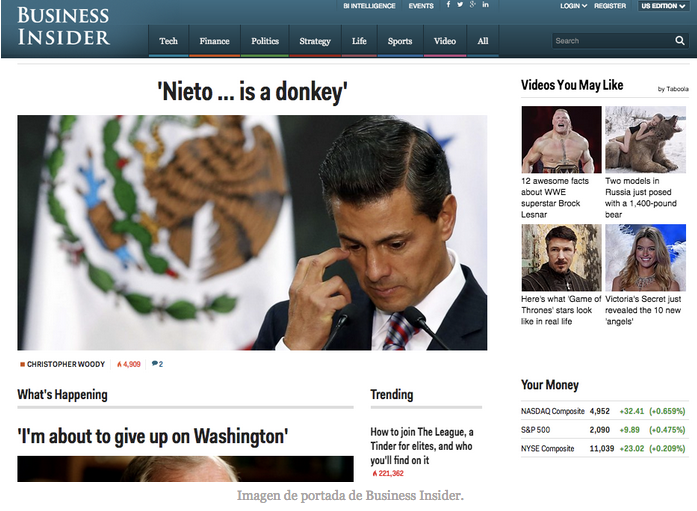Screen dimensions: 697x511
Task: Open the Google Plus icon in header
Action: click(x=473, y=5)
